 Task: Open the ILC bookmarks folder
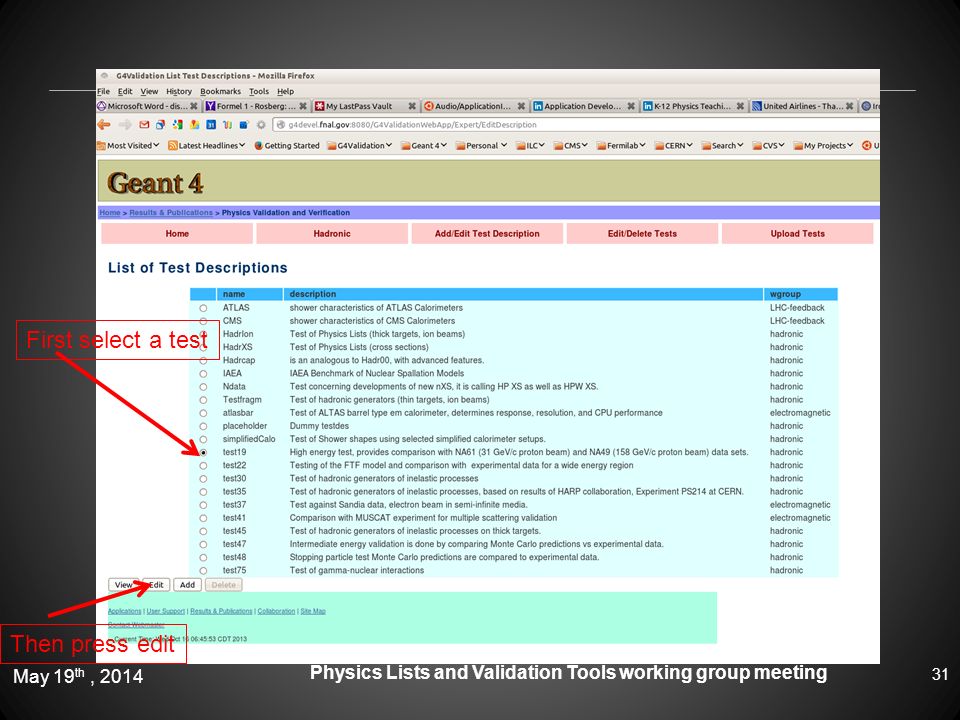click(530, 146)
